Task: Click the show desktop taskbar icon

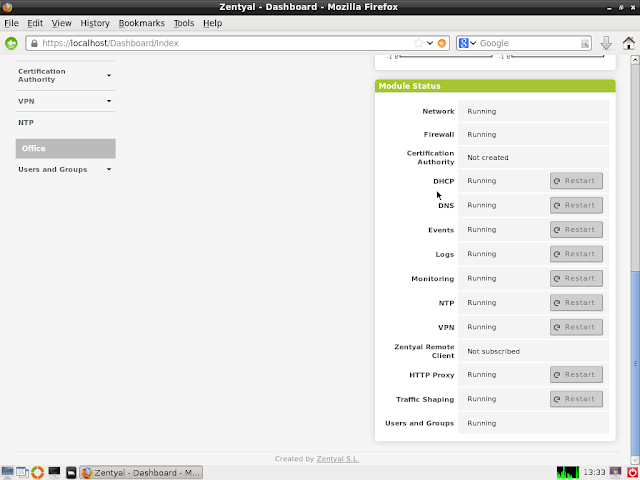Action: tap(7, 472)
